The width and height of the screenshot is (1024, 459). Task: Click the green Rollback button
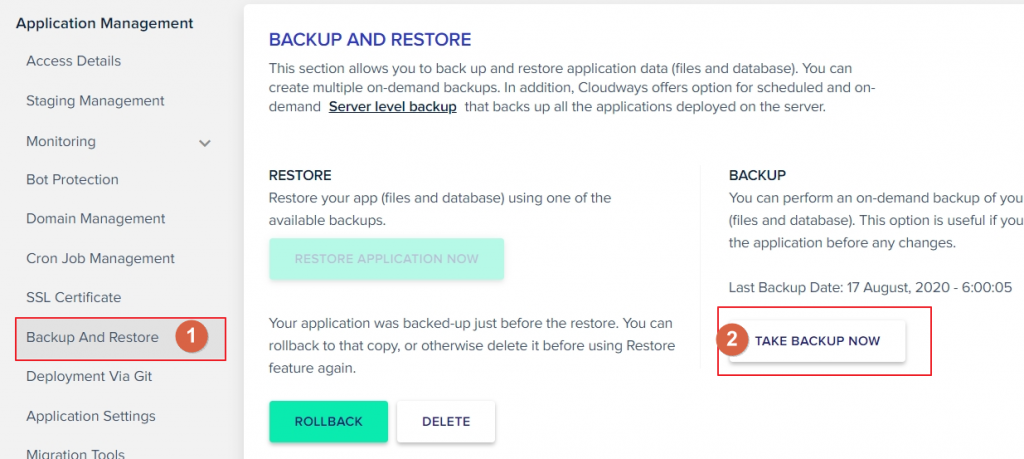[328, 422]
